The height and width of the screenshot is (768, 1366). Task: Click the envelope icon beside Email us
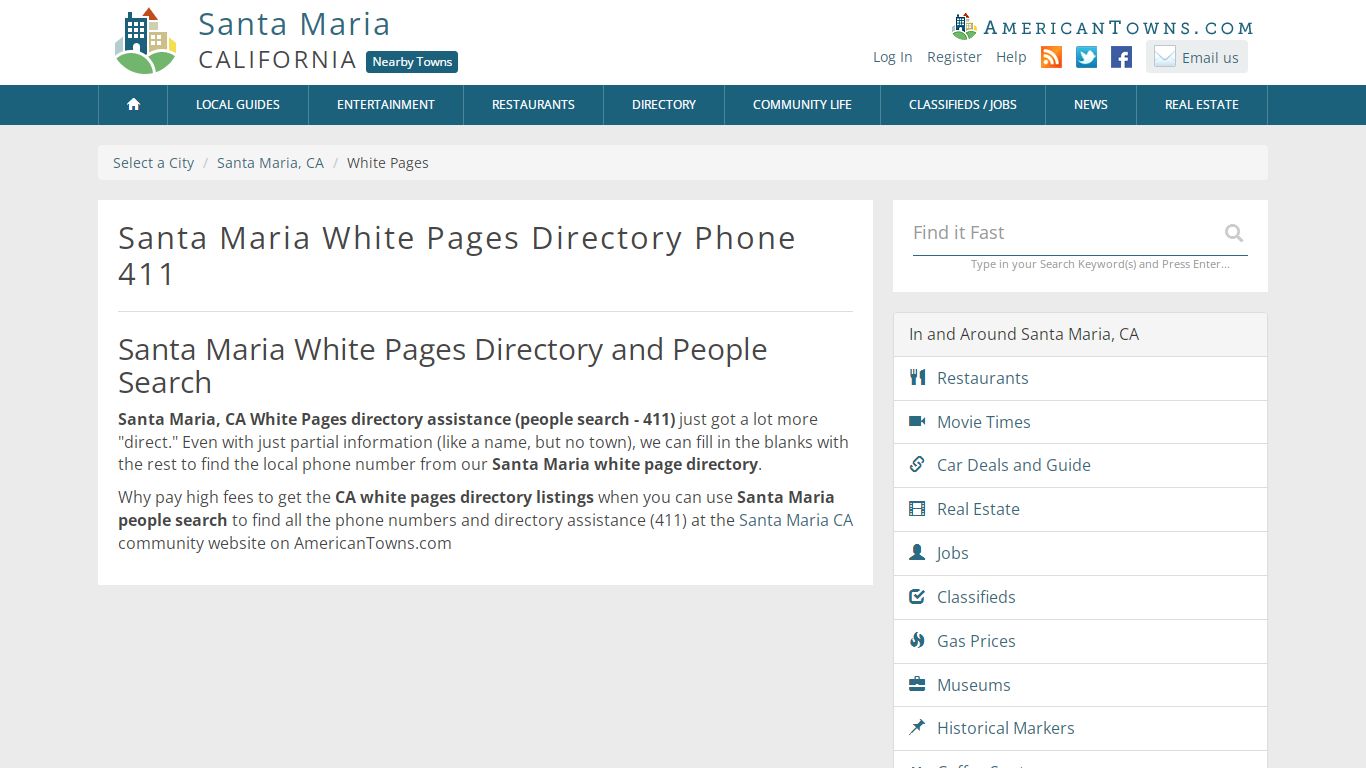1164,56
